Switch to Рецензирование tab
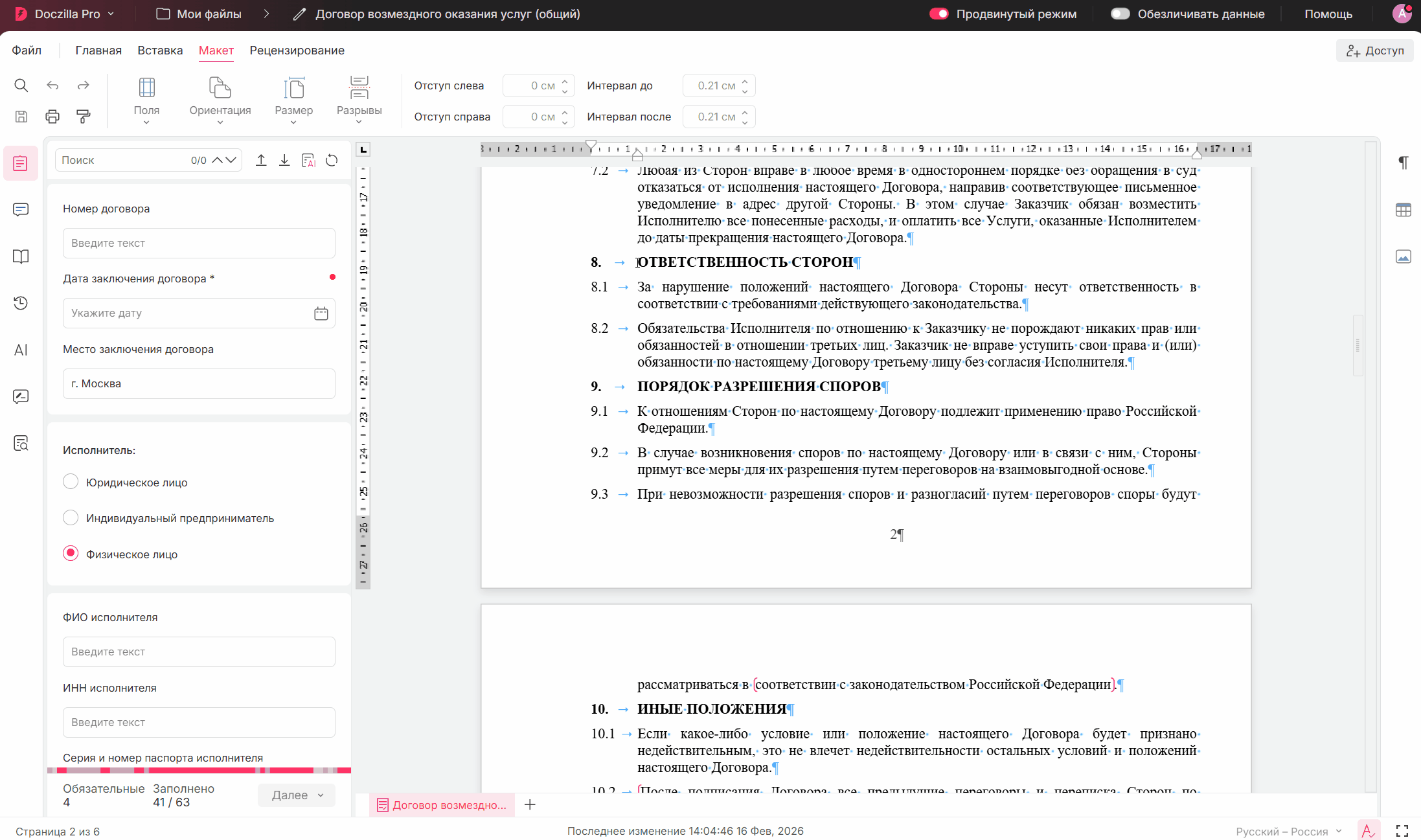This screenshot has width=1421, height=840. pyautogui.click(x=297, y=51)
